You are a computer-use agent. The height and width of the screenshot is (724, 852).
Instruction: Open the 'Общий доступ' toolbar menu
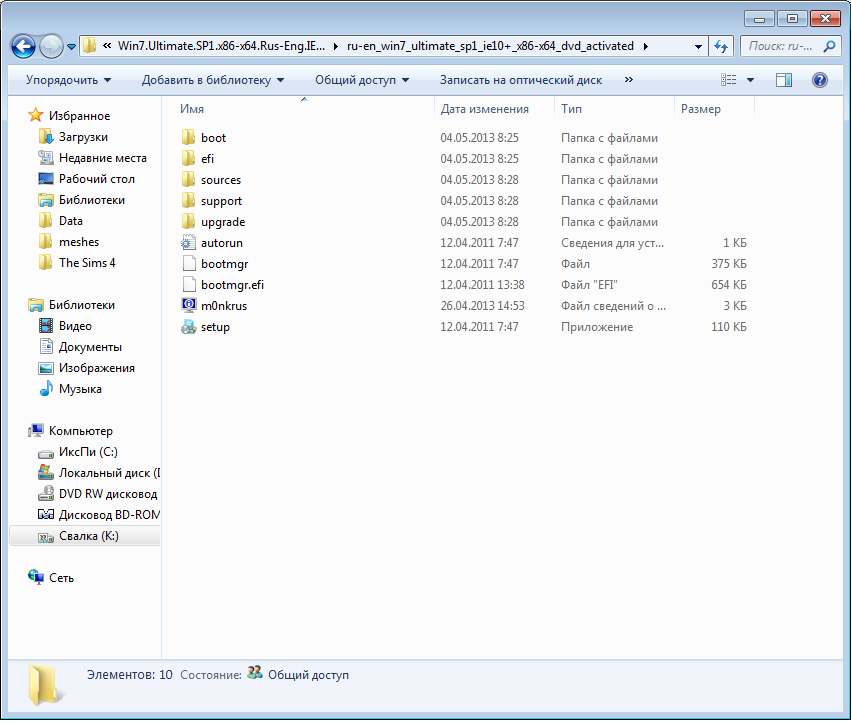pyautogui.click(x=362, y=80)
